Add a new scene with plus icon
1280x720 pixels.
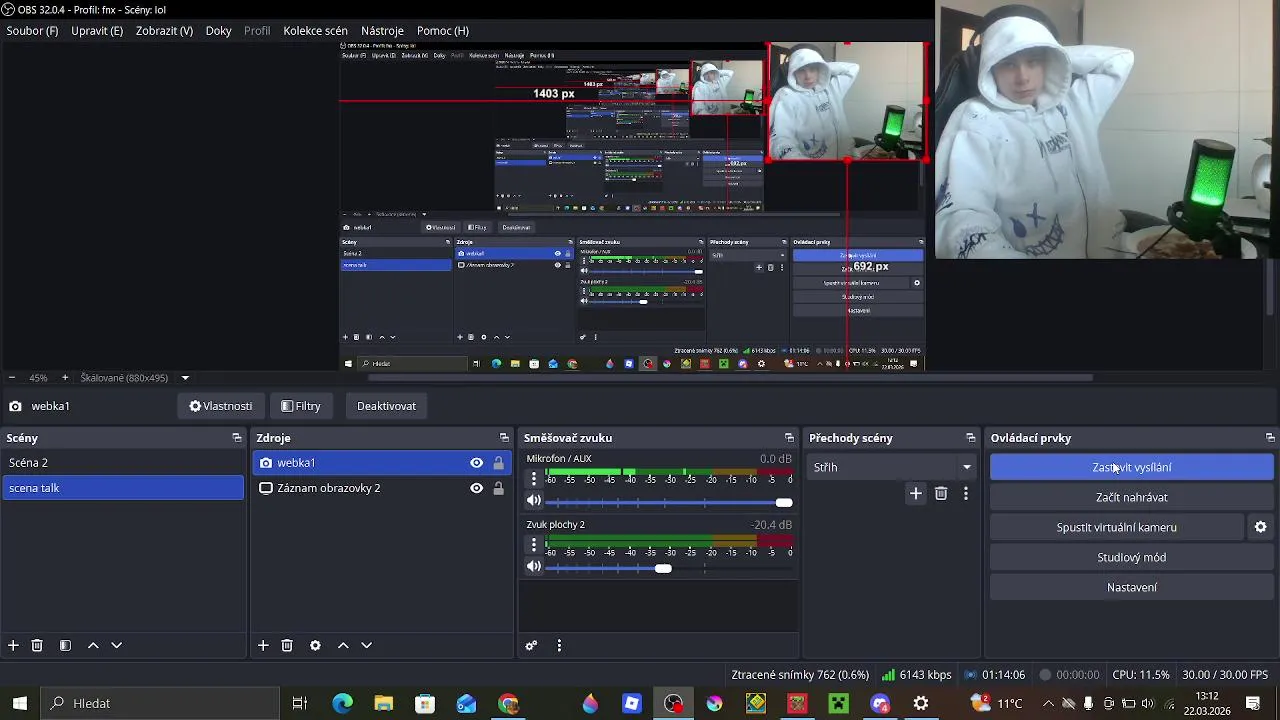click(13, 646)
